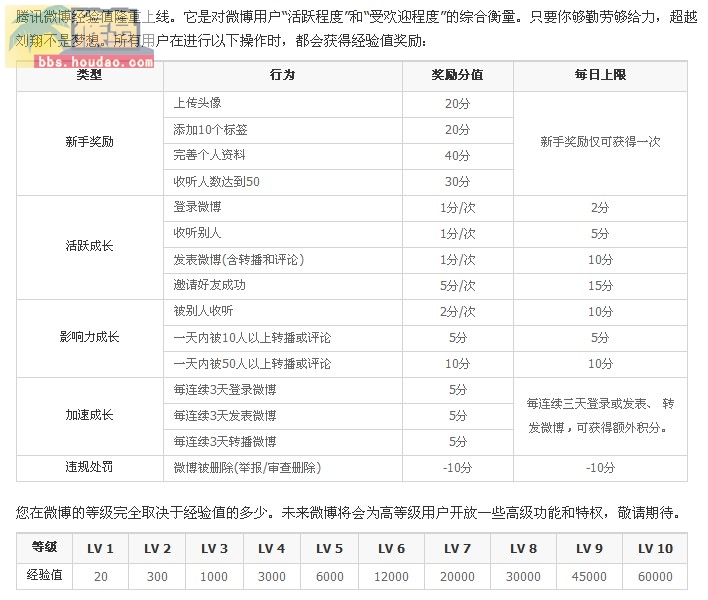Click the 'LV 9' level header
Image resolution: width=708 pixels, height=600 pixels.
[x=589, y=549]
